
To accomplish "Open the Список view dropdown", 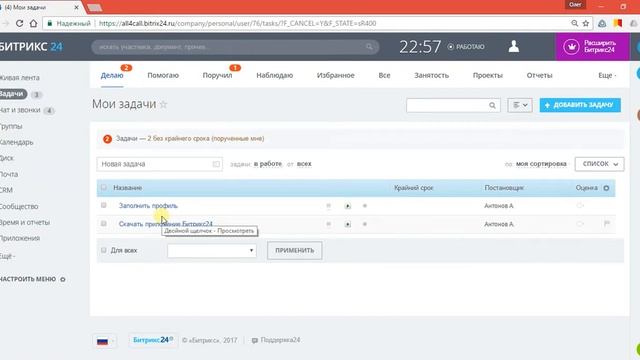I will pos(599,164).
